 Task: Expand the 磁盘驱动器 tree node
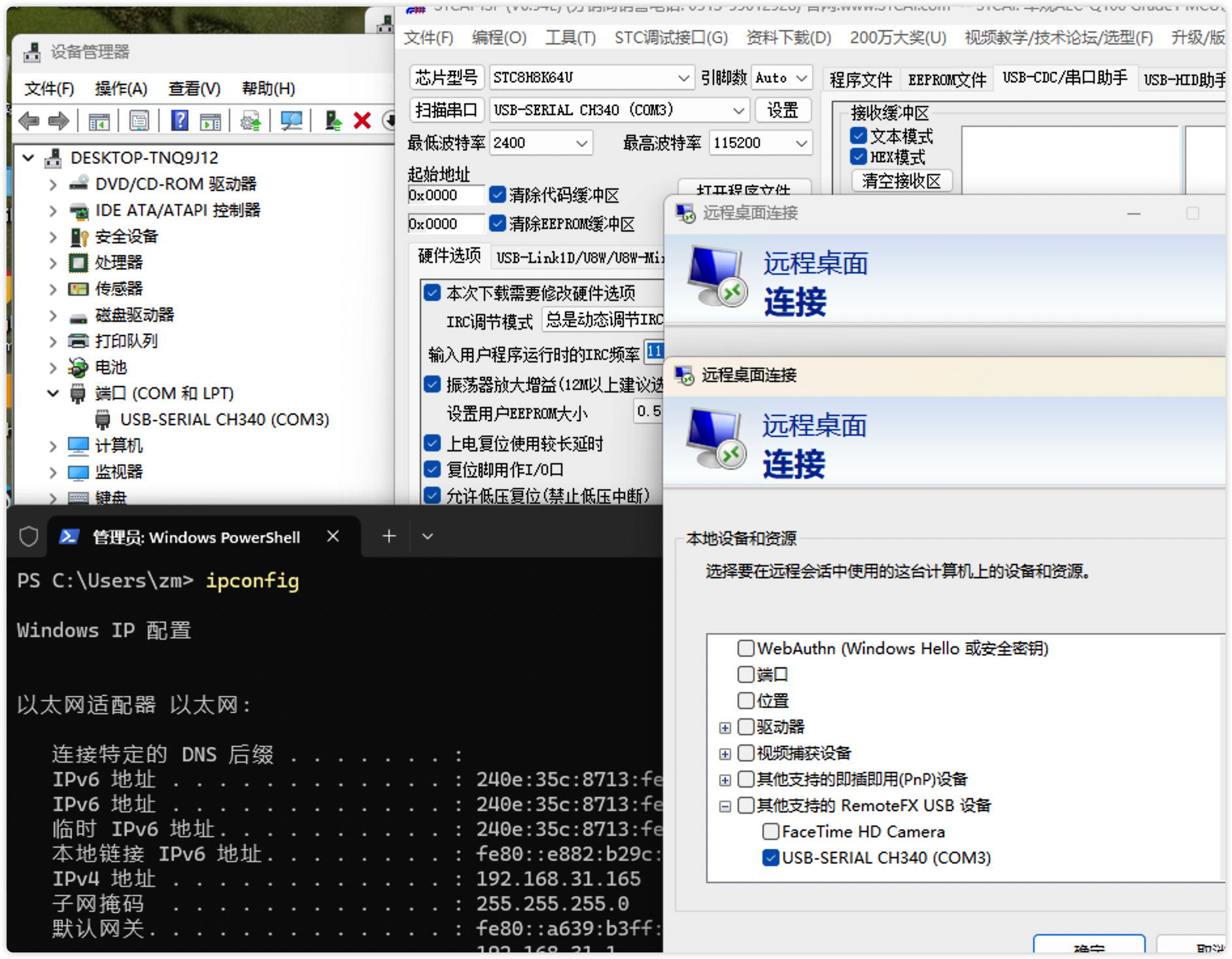[x=53, y=315]
